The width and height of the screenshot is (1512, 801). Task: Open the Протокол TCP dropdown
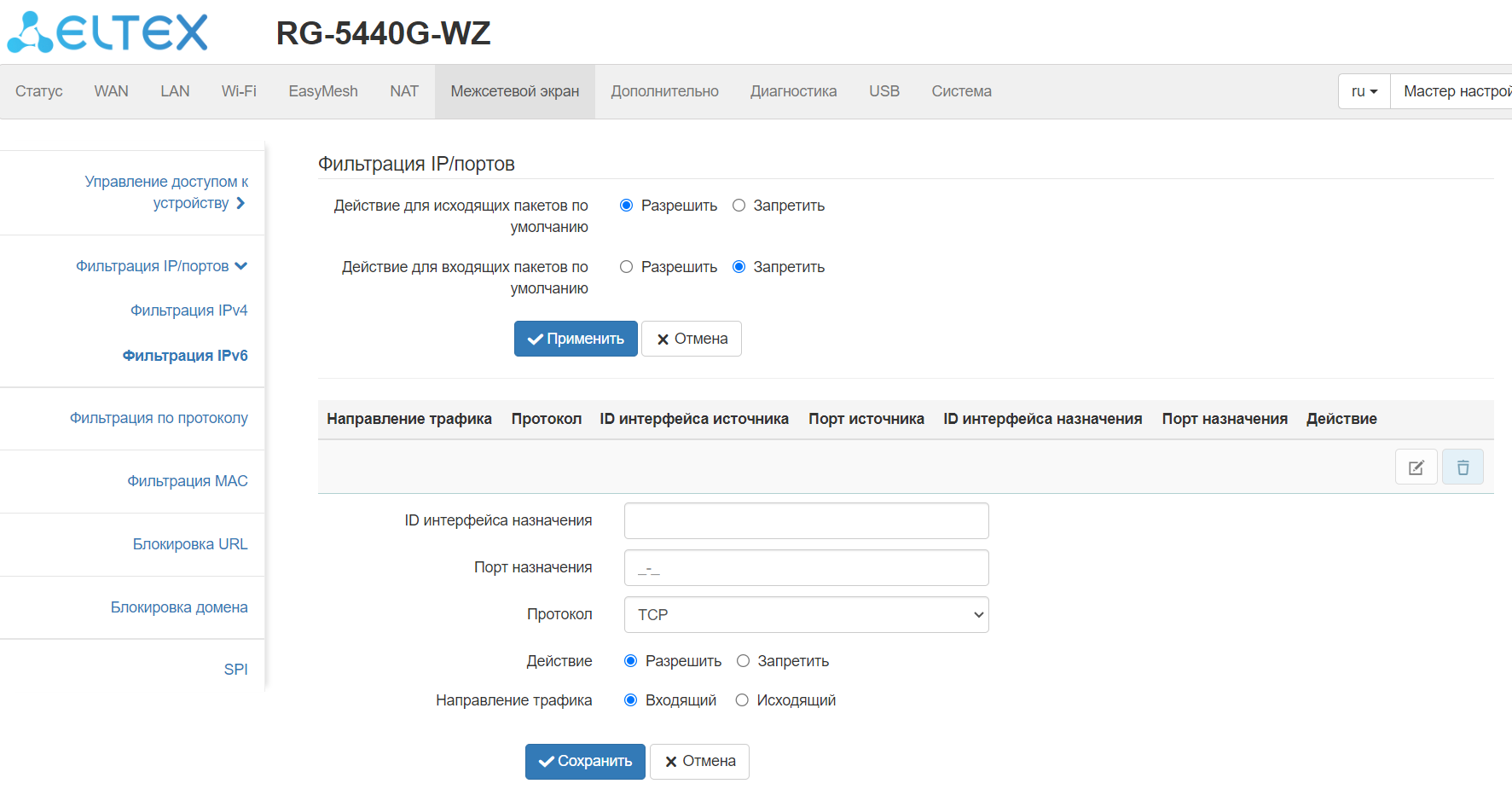[x=806, y=615]
